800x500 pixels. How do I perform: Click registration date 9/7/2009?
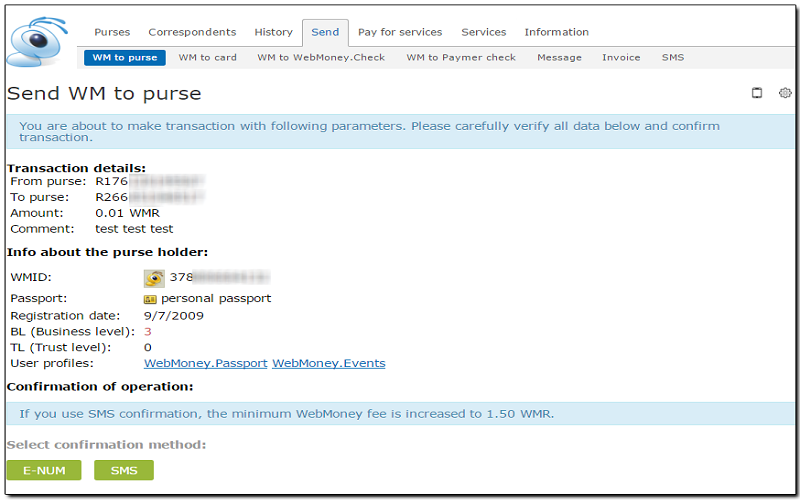[x=174, y=316]
